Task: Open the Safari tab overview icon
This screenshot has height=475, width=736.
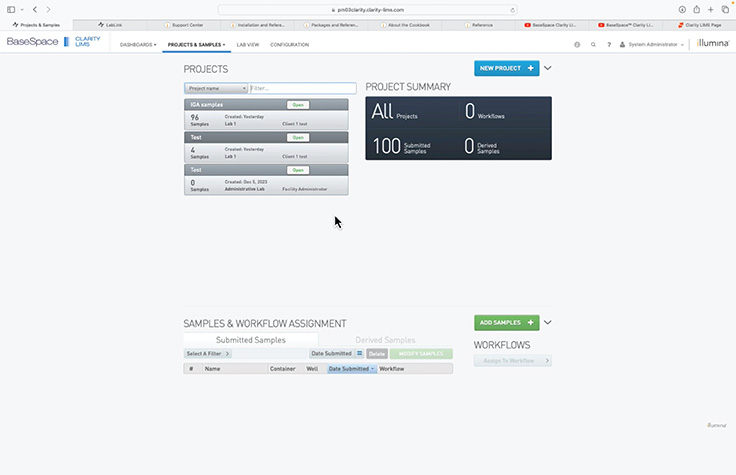Action: coord(725,9)
